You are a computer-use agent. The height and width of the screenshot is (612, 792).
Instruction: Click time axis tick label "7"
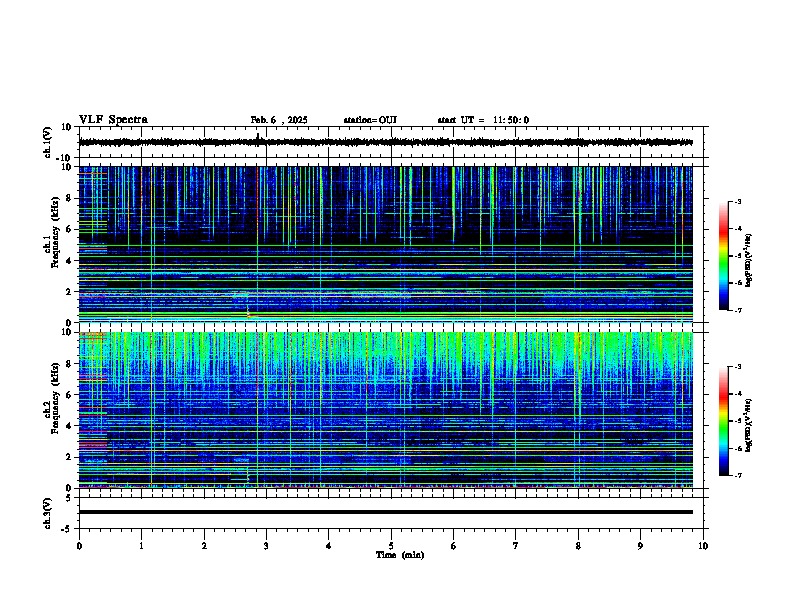point(516,546)
